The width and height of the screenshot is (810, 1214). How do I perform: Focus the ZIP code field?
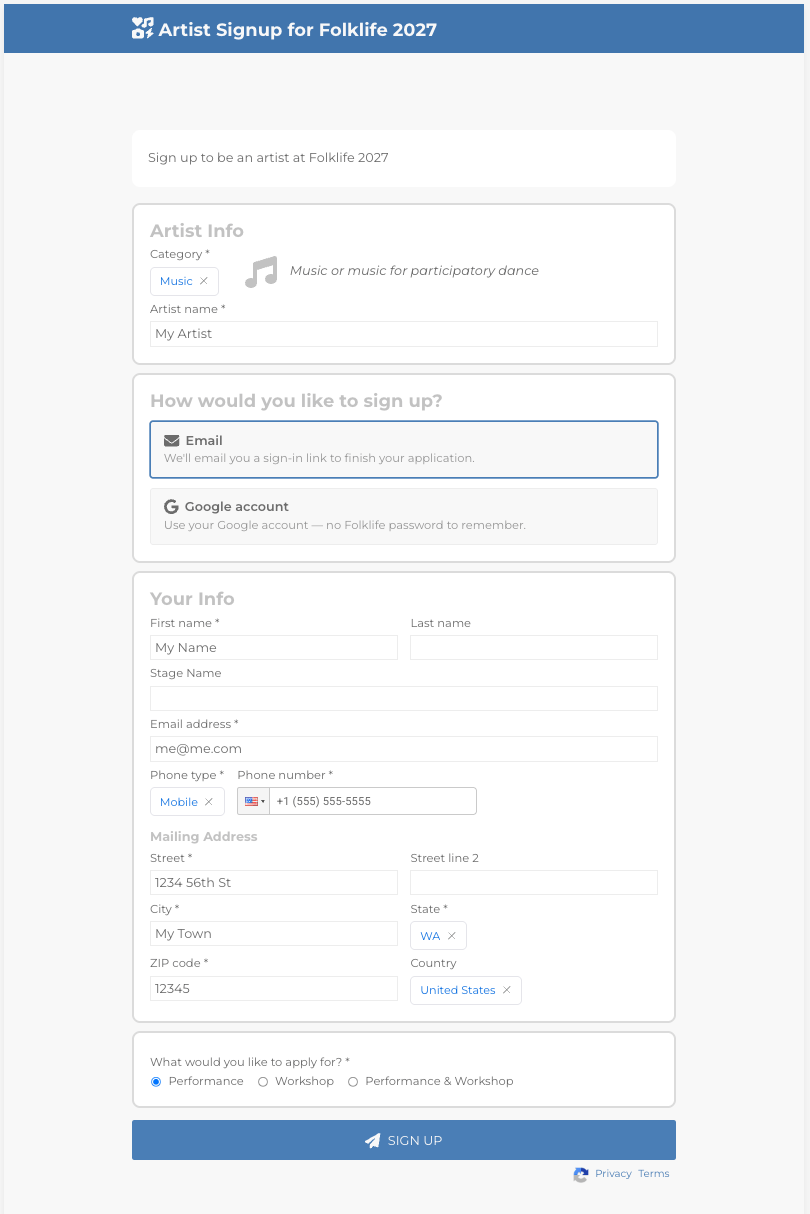tap(274, 988)
